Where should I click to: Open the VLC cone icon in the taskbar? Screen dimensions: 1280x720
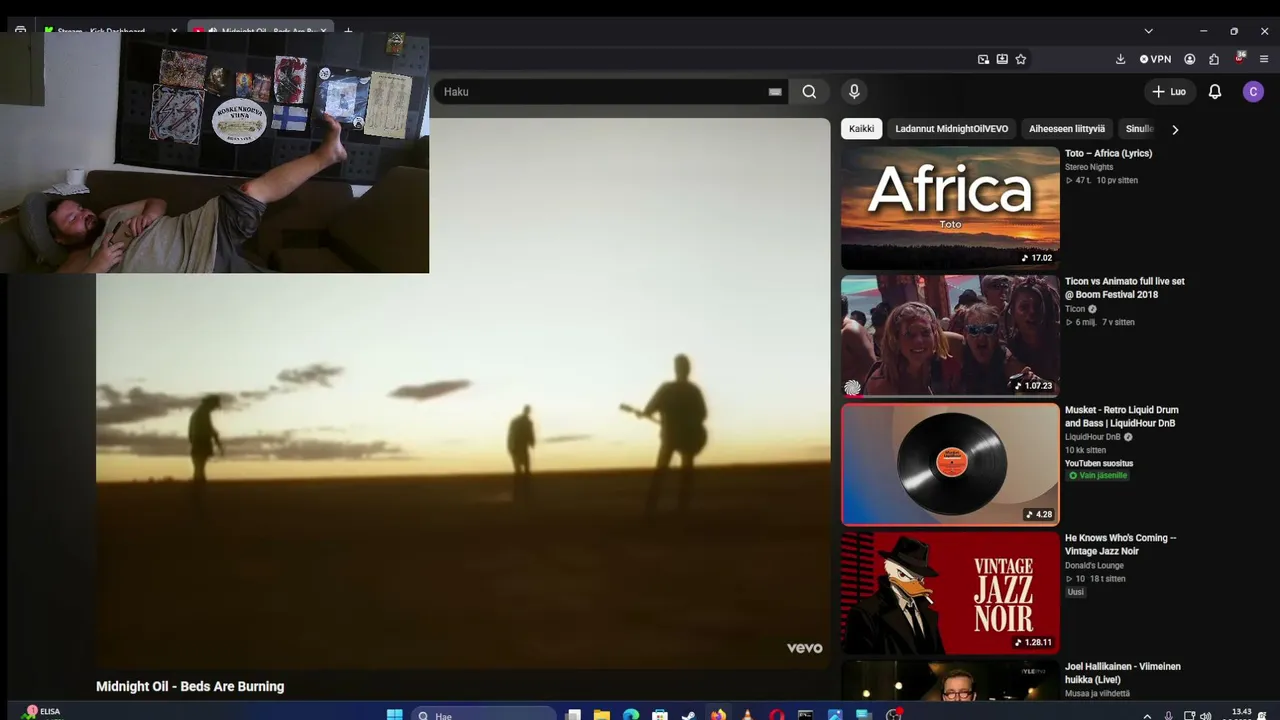747,715
